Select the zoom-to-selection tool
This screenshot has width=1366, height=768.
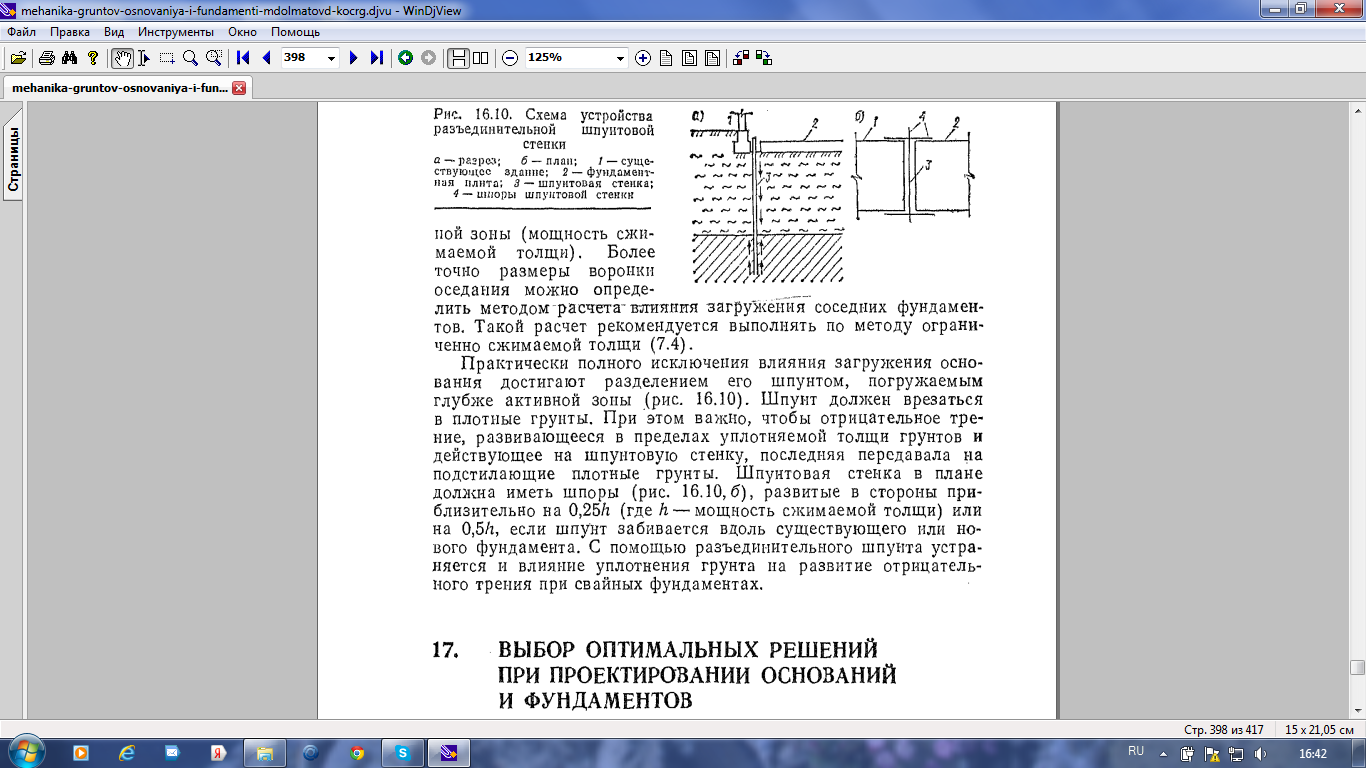(x=213, y=58)
